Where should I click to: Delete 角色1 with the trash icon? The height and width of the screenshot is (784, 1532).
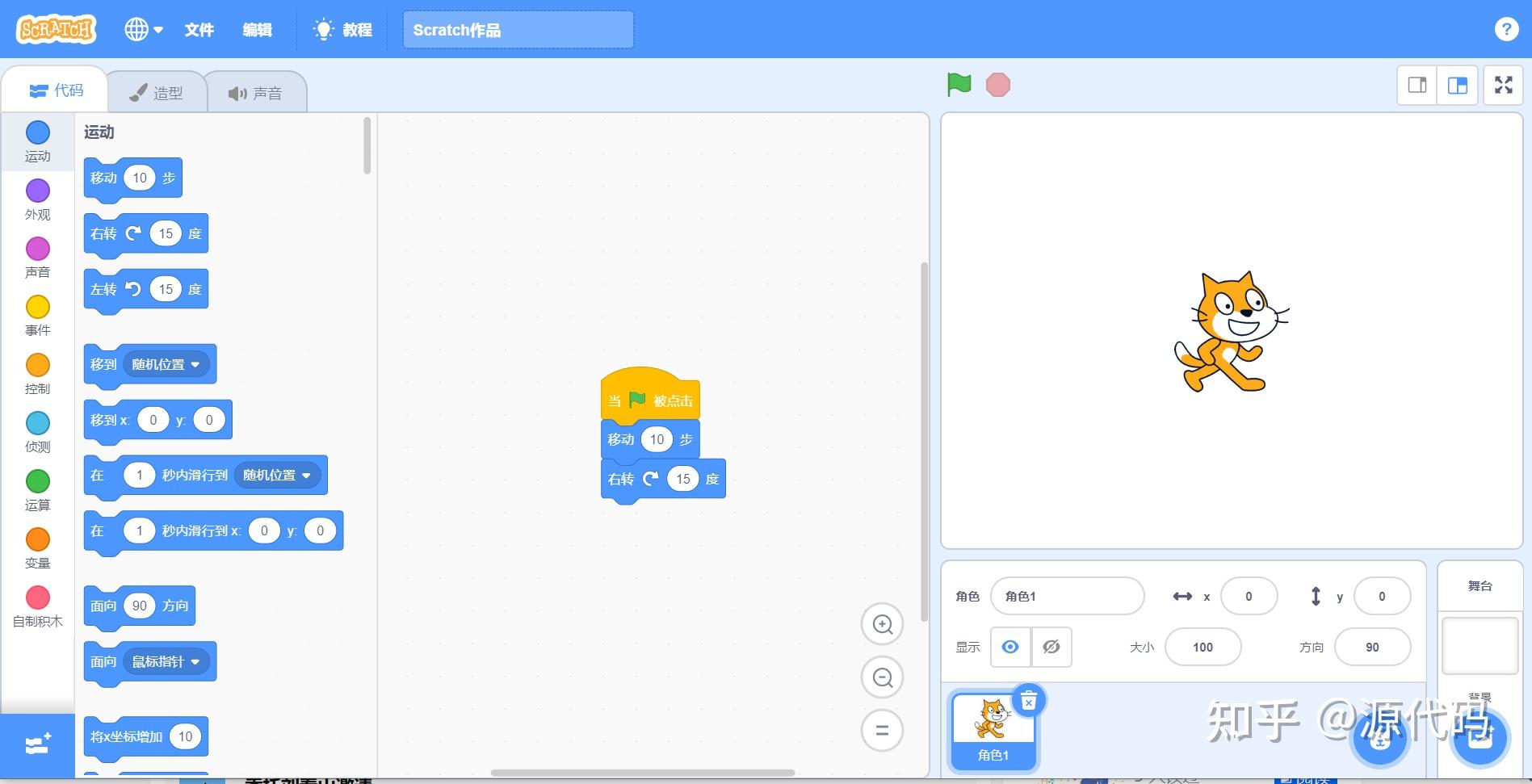point(1029,701)
